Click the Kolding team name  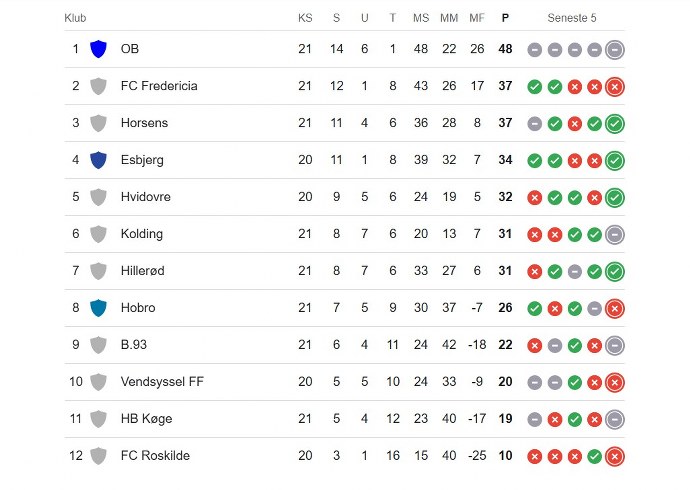coord(141,234)
